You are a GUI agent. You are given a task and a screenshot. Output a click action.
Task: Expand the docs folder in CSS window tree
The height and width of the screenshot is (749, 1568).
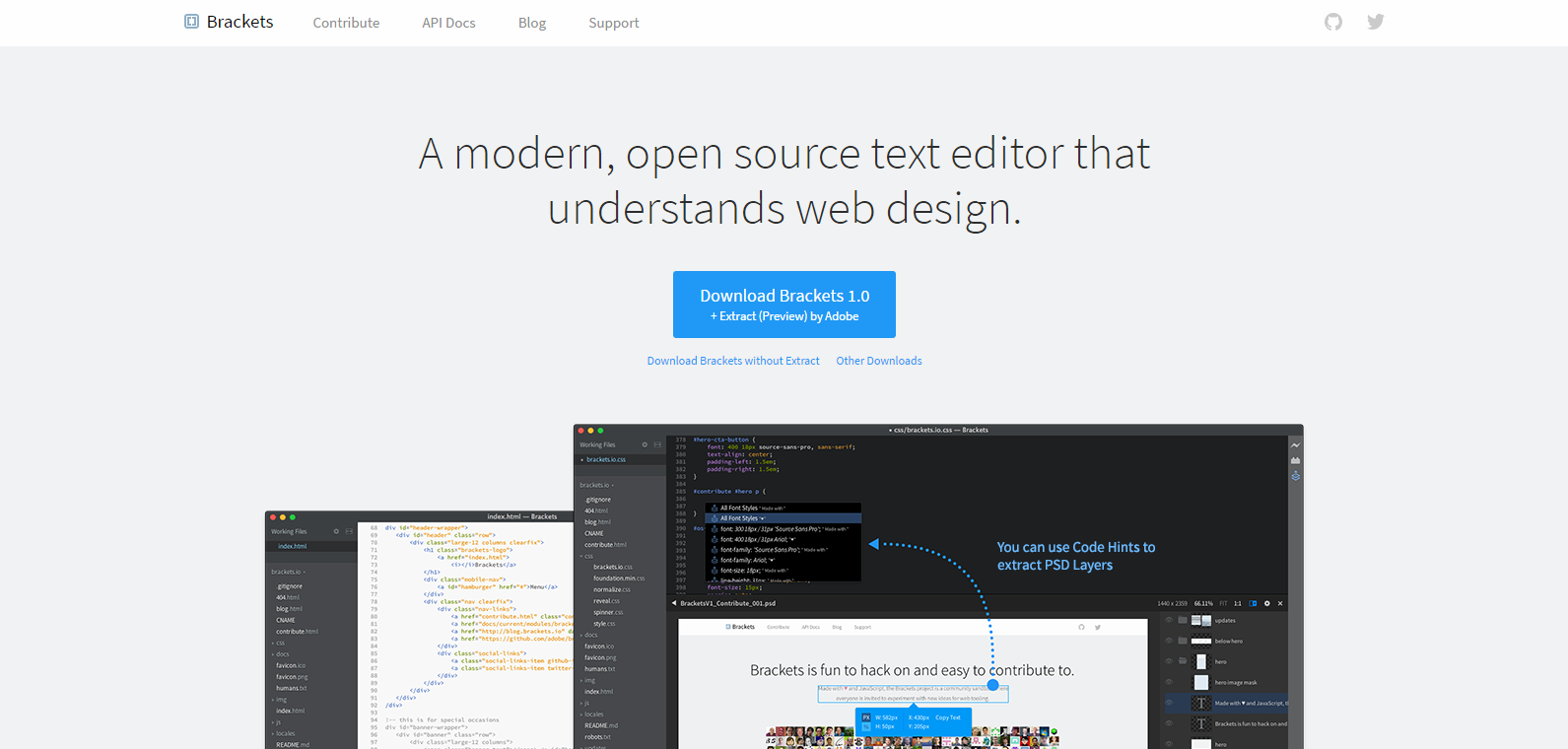coord(588,635)
